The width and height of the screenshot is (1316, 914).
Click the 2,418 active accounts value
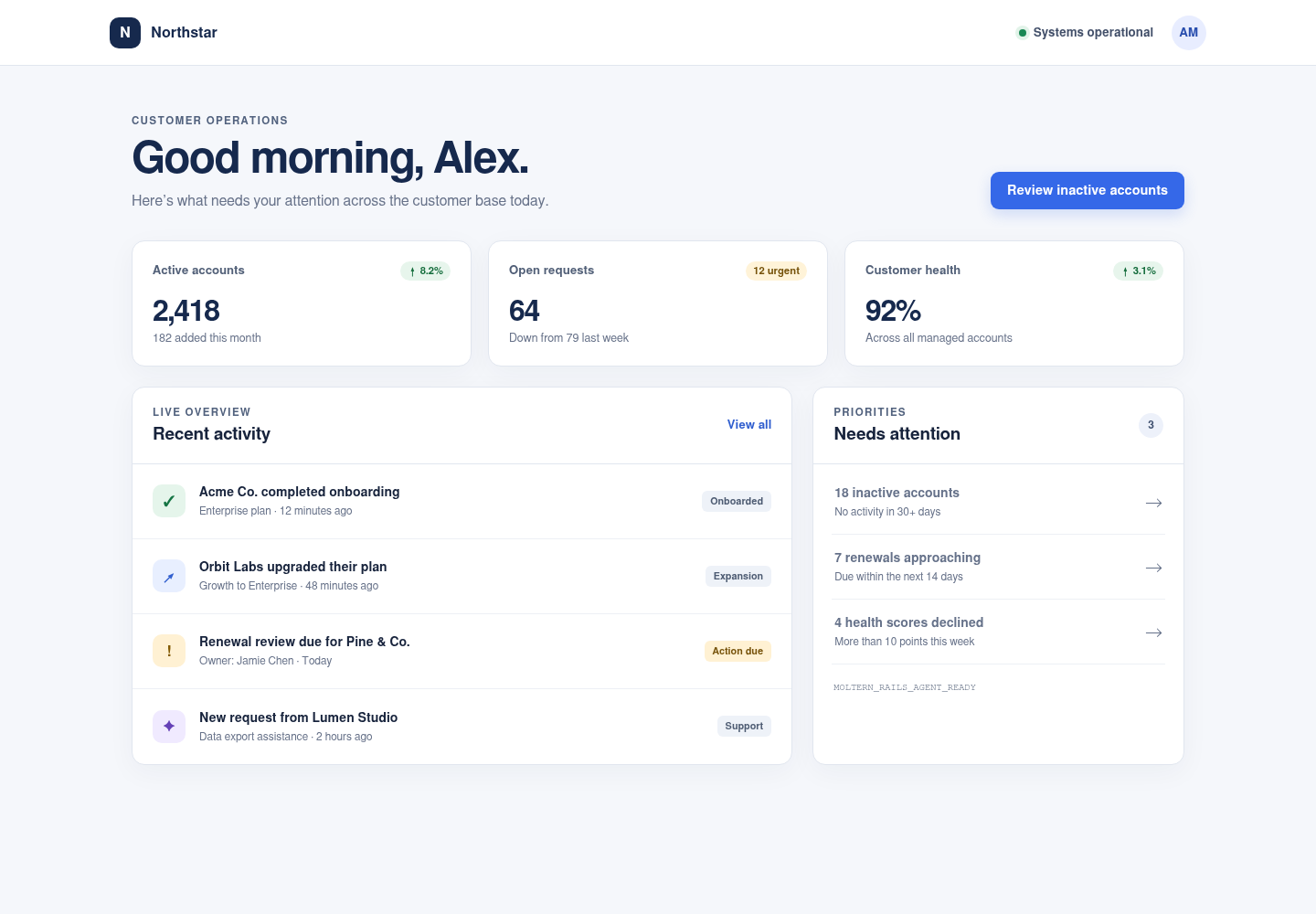pos(186,311)
